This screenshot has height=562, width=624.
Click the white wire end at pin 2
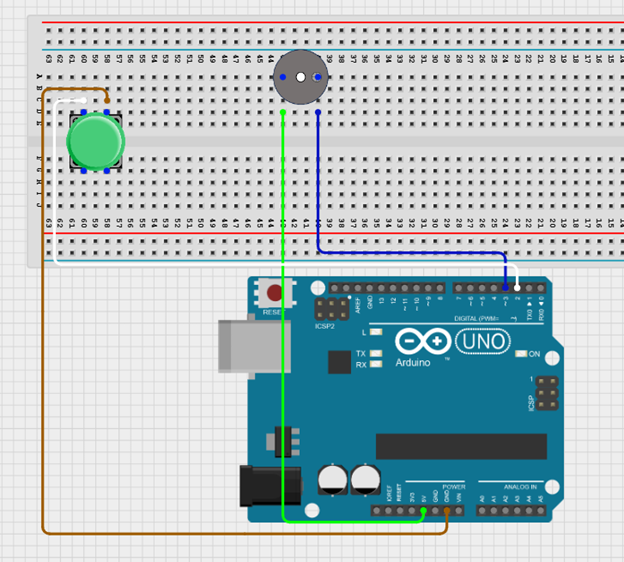(x=517, y=288)
